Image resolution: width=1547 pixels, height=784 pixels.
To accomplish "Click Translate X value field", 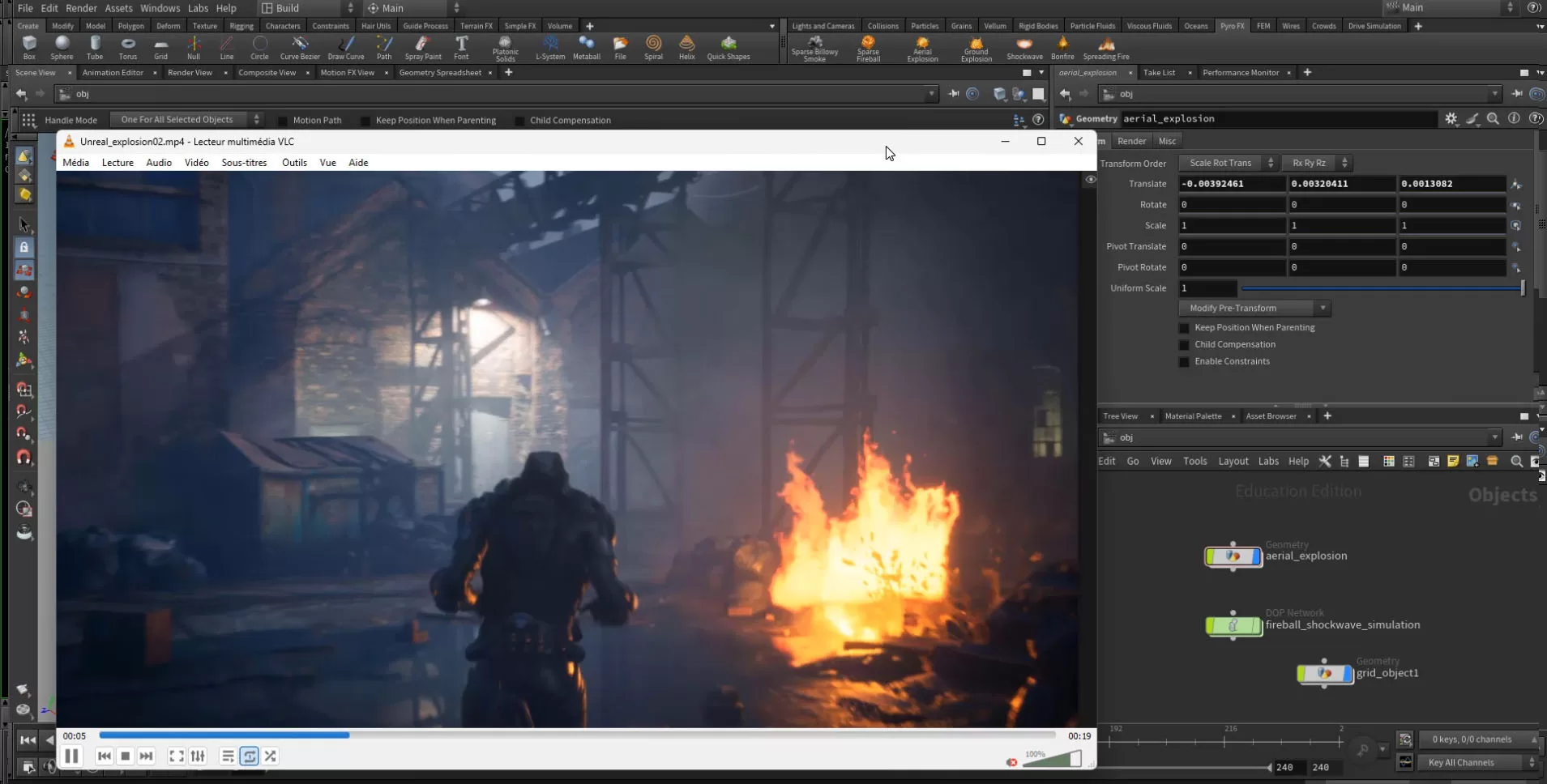I will click(x=1231, y=184).
